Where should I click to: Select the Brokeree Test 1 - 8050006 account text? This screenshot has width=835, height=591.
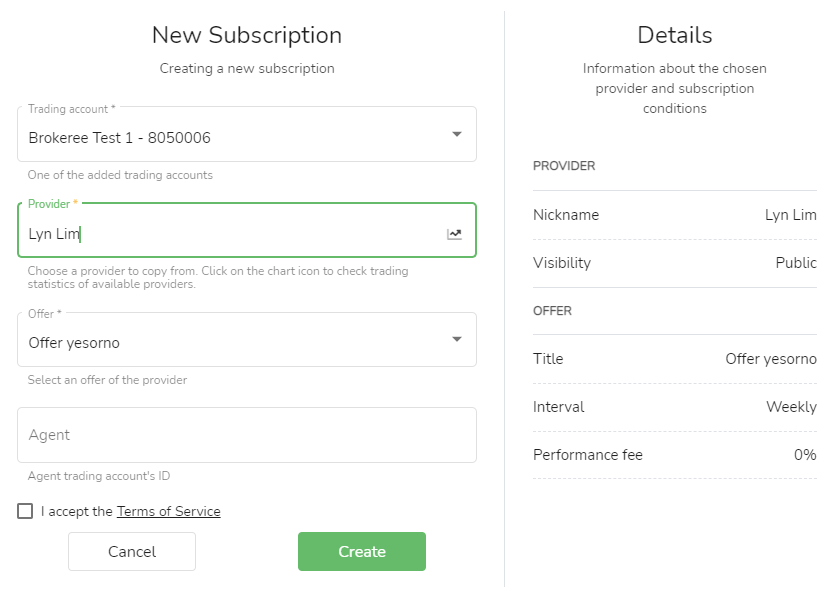click(119, 138)
